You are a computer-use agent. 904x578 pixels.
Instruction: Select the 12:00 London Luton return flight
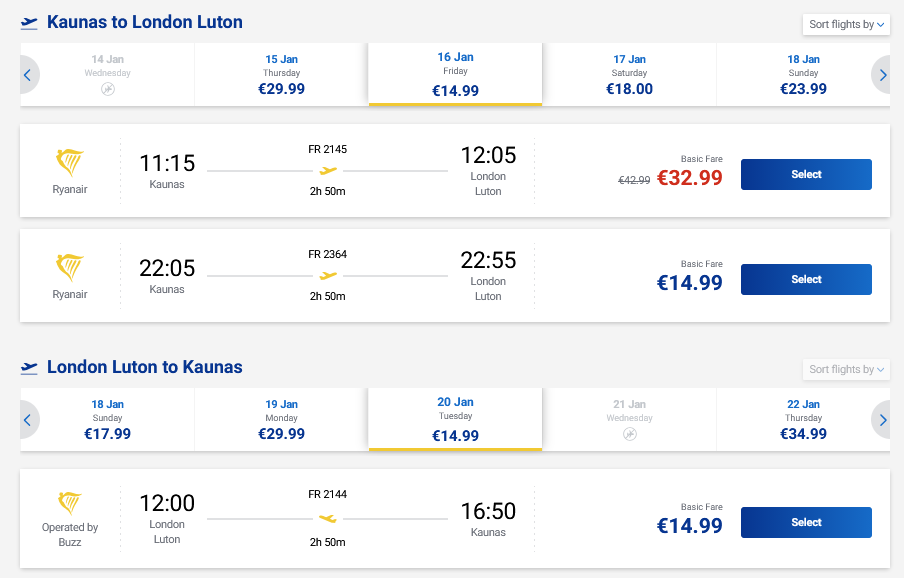806,522
